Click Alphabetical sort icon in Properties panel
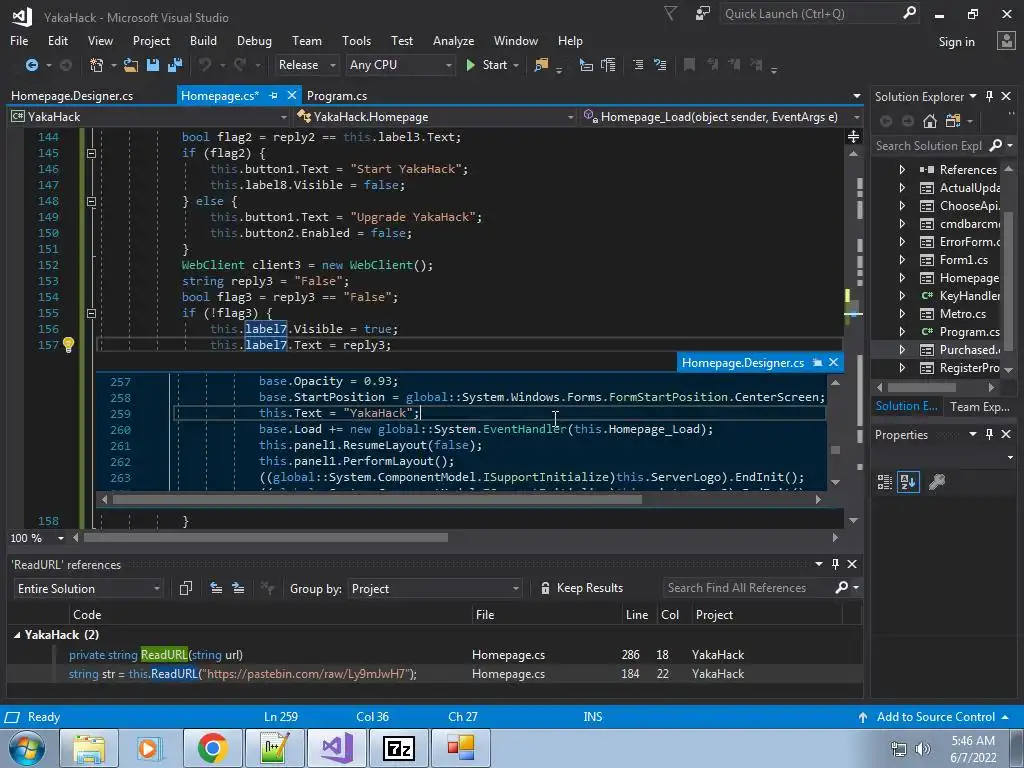The width and height of the screenshot is (1024, 768). click(908, 482)
